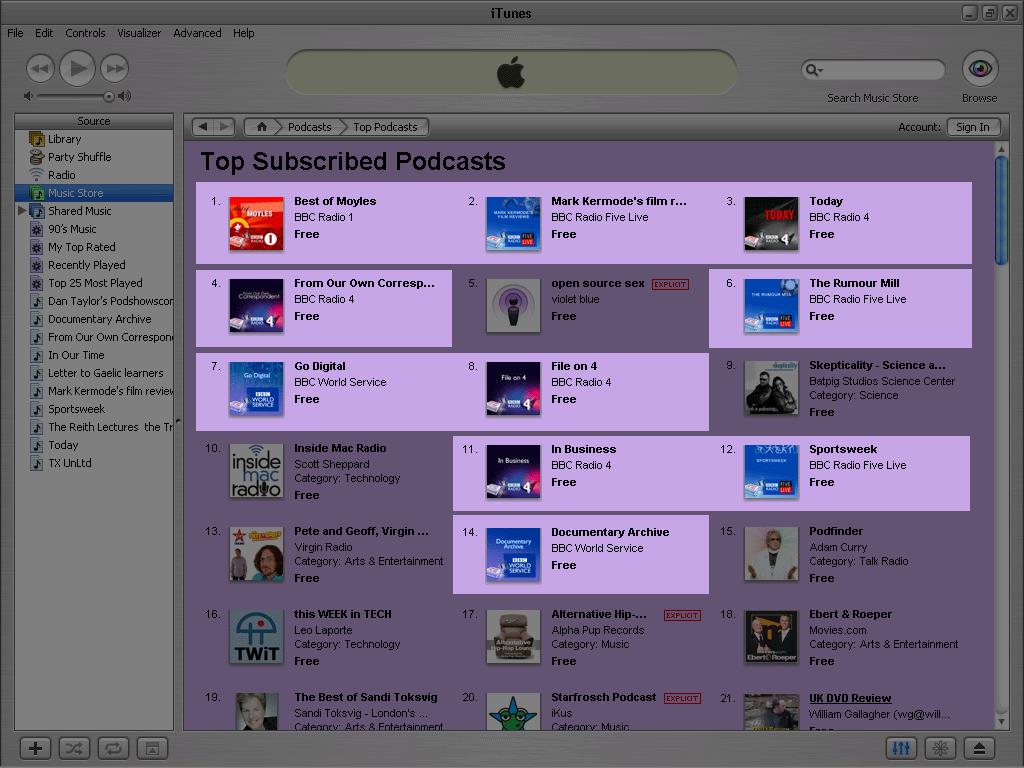Select Radio source
Viewport: 1024px width, 768px height.
coord(94,175)
